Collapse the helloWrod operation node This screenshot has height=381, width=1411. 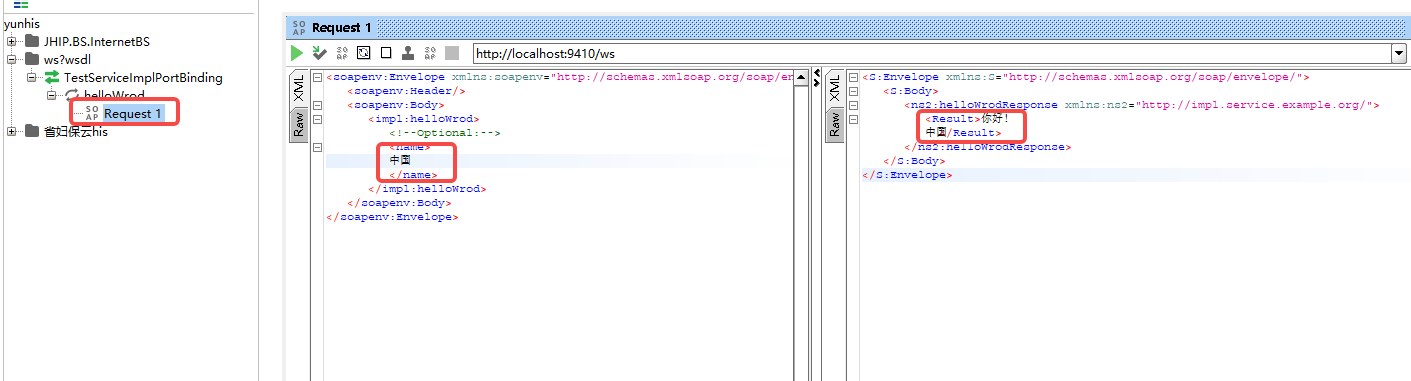[x=51, y=95]
